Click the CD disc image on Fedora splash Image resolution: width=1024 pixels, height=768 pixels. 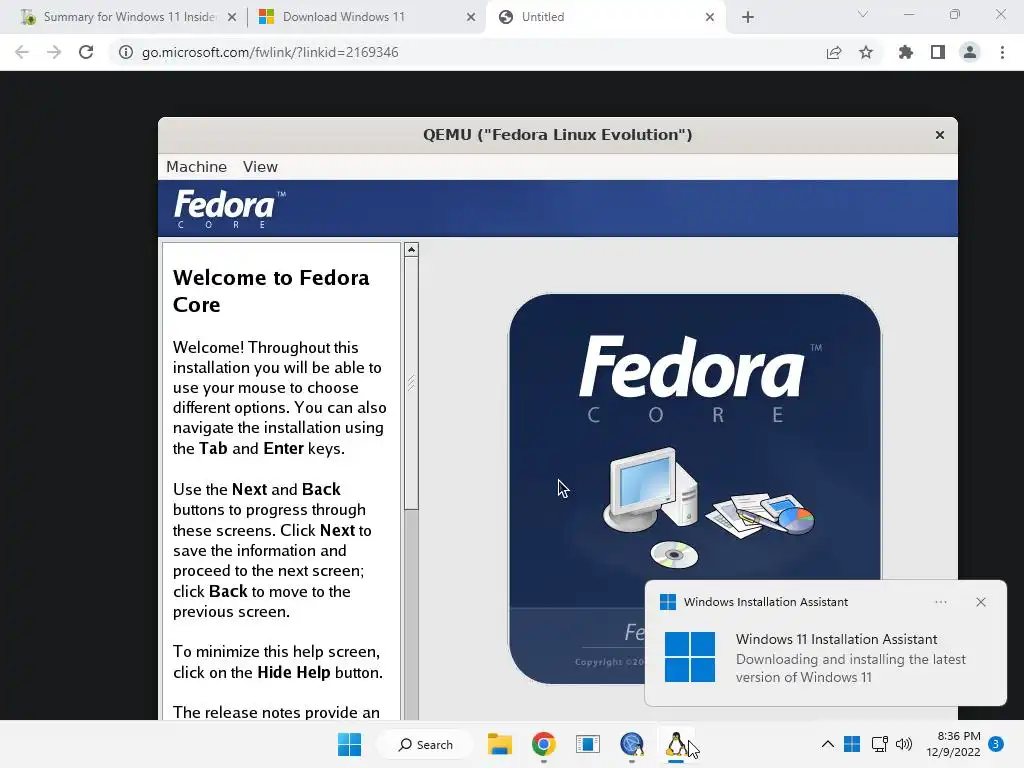coord(674,554)
